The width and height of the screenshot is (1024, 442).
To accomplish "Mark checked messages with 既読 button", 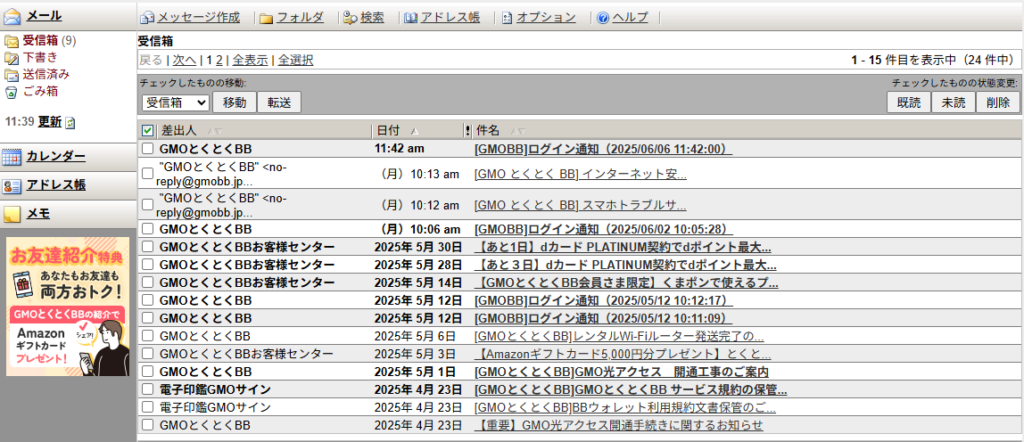I will (908, 103).
